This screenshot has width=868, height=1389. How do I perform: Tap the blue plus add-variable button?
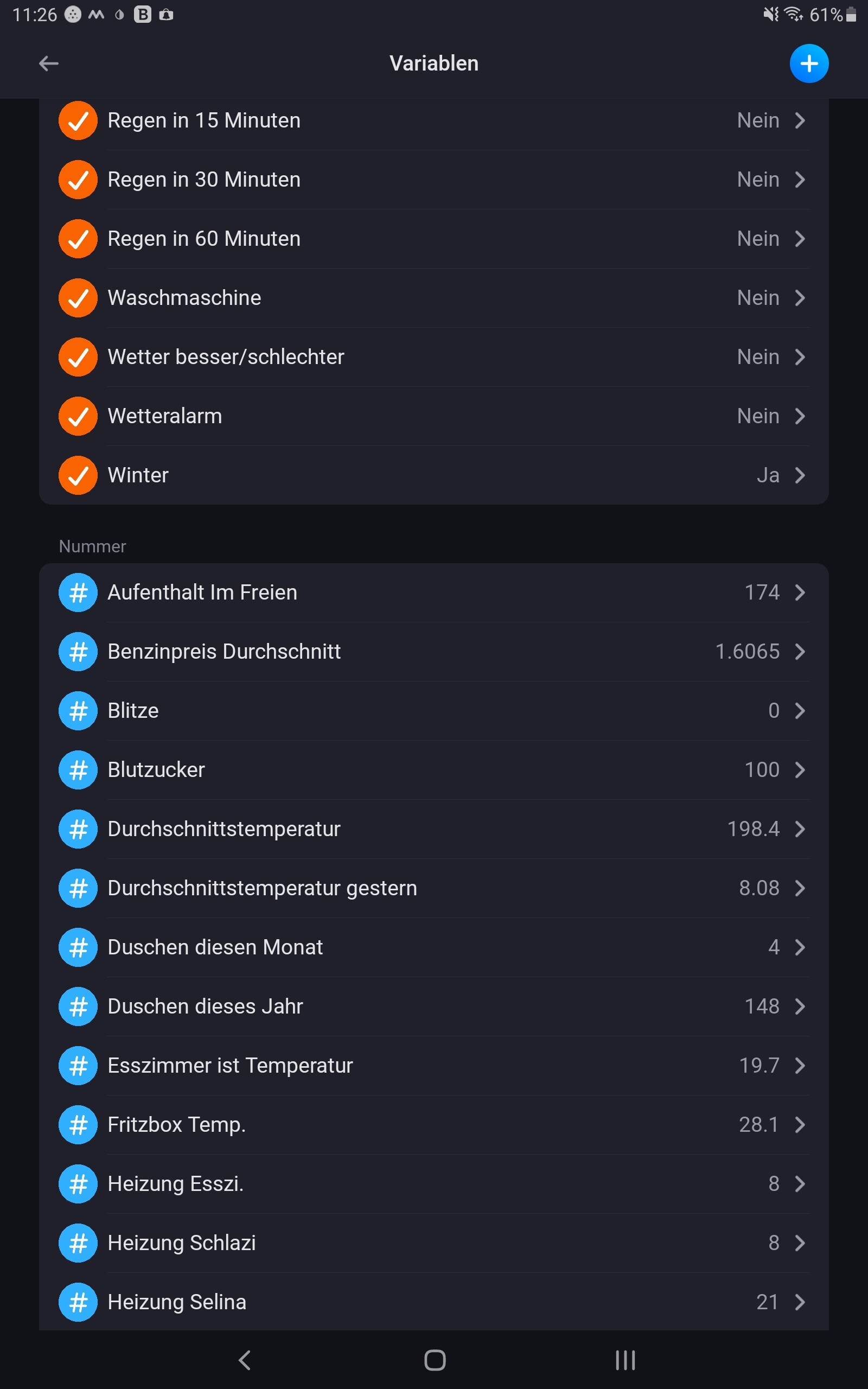click(x=808, y=63)
